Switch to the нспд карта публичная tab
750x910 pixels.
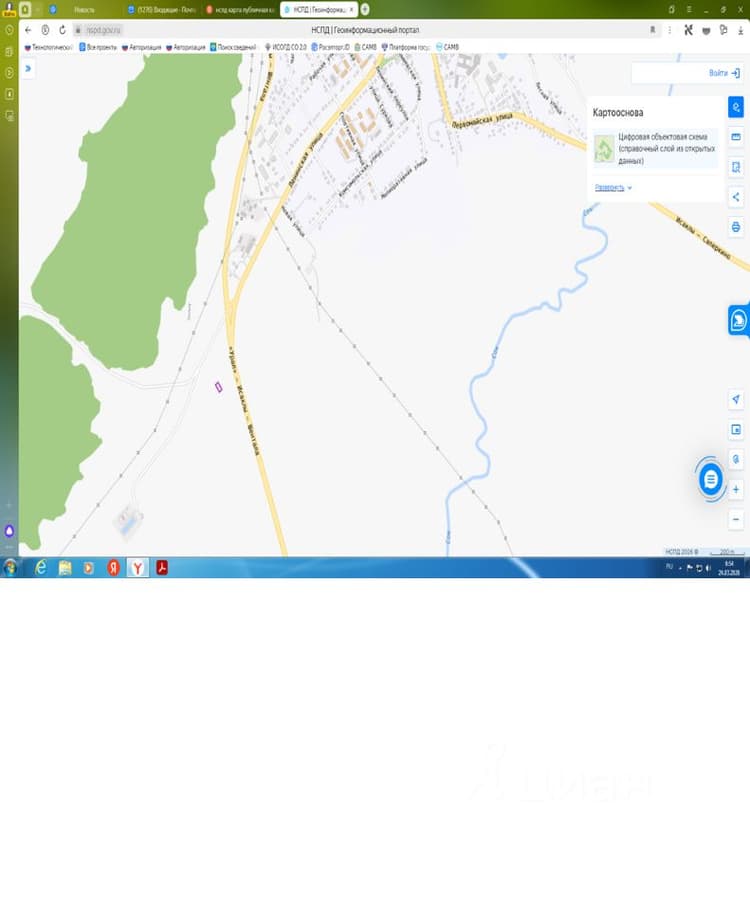click(x=240, y=10)
